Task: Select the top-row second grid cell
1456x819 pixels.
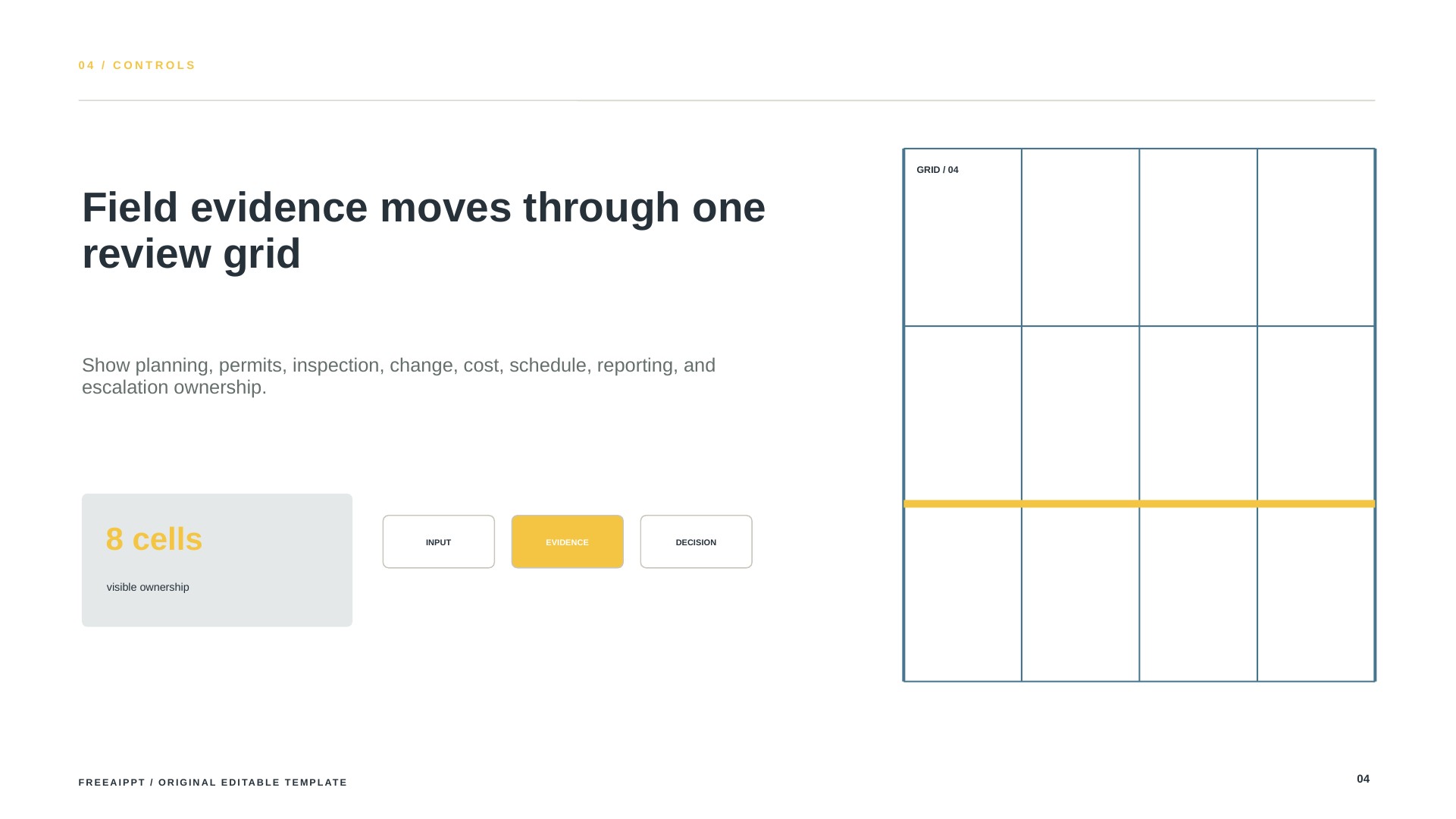Action: (x=1080, y=237)
